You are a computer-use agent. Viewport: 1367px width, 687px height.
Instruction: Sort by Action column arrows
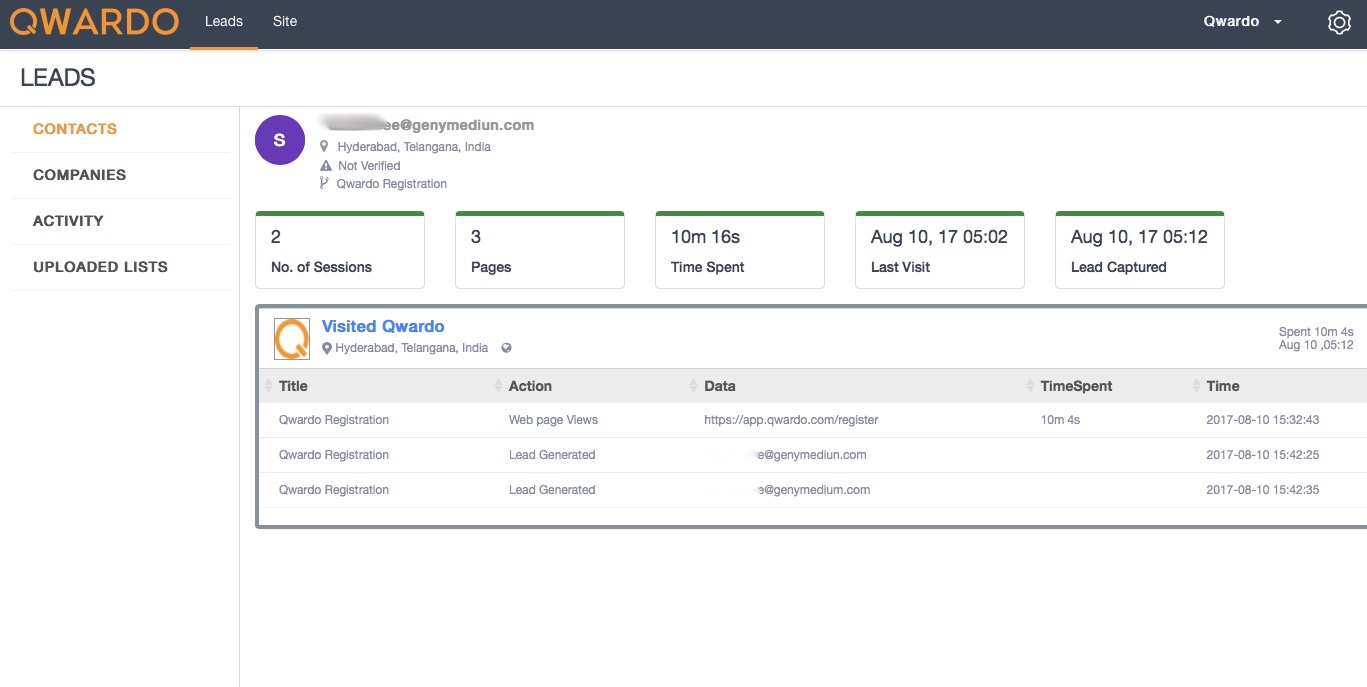[x=499, y=386]
